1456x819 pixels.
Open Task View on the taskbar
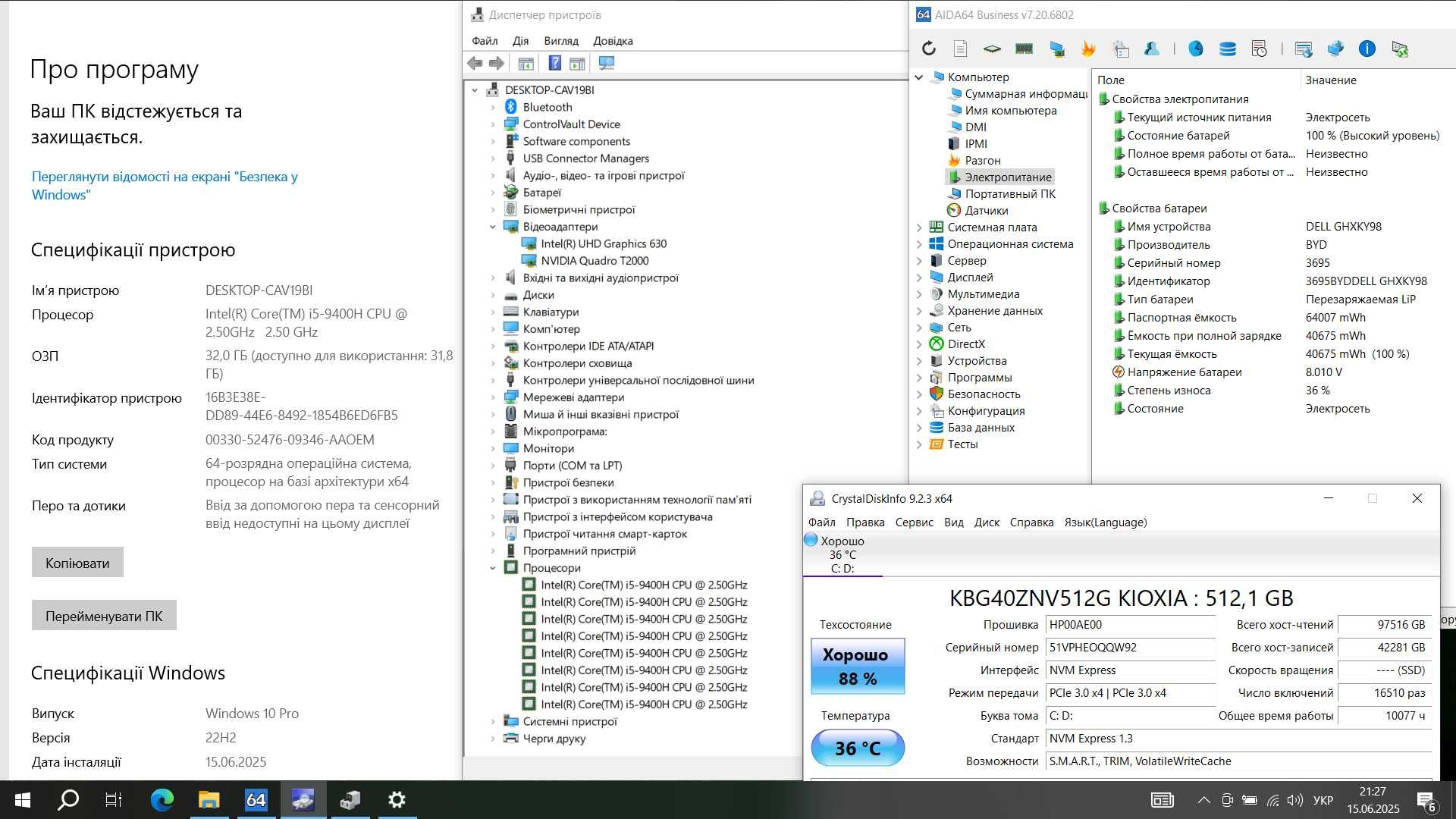click(x=114, y=799)
